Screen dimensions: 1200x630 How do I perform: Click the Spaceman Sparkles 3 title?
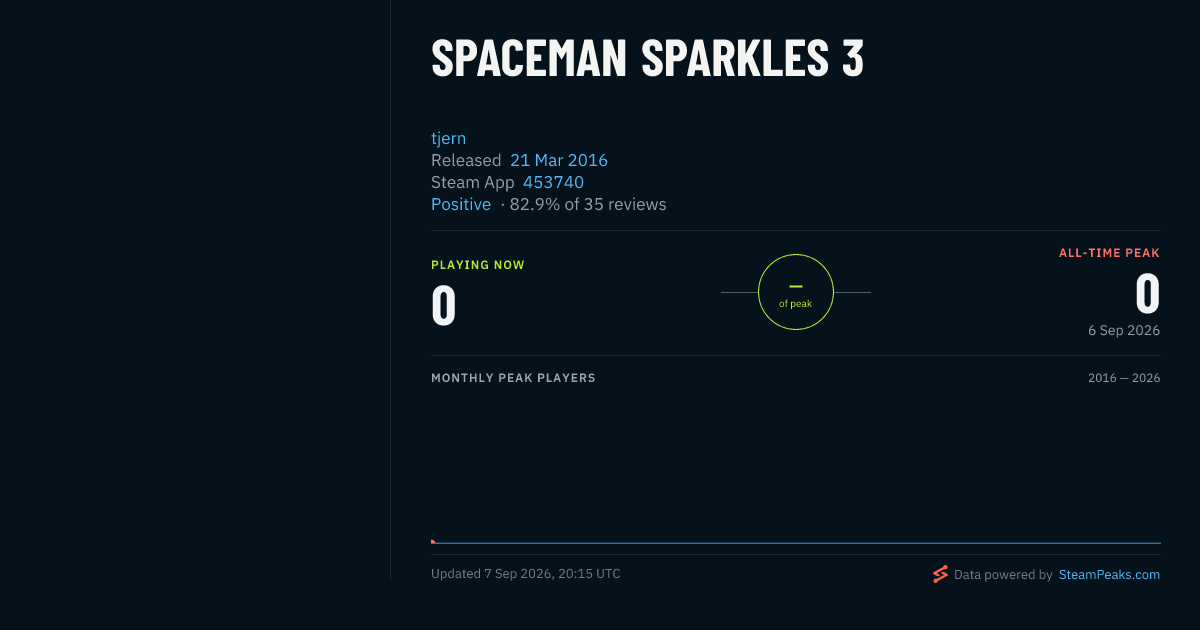pyautogui.click(x=647, y=60)
